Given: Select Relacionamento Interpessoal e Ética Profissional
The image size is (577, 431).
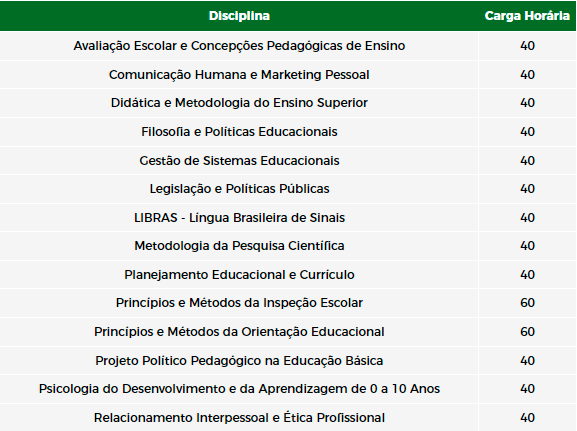Looking at the screenshot, I should coord(239,418).
